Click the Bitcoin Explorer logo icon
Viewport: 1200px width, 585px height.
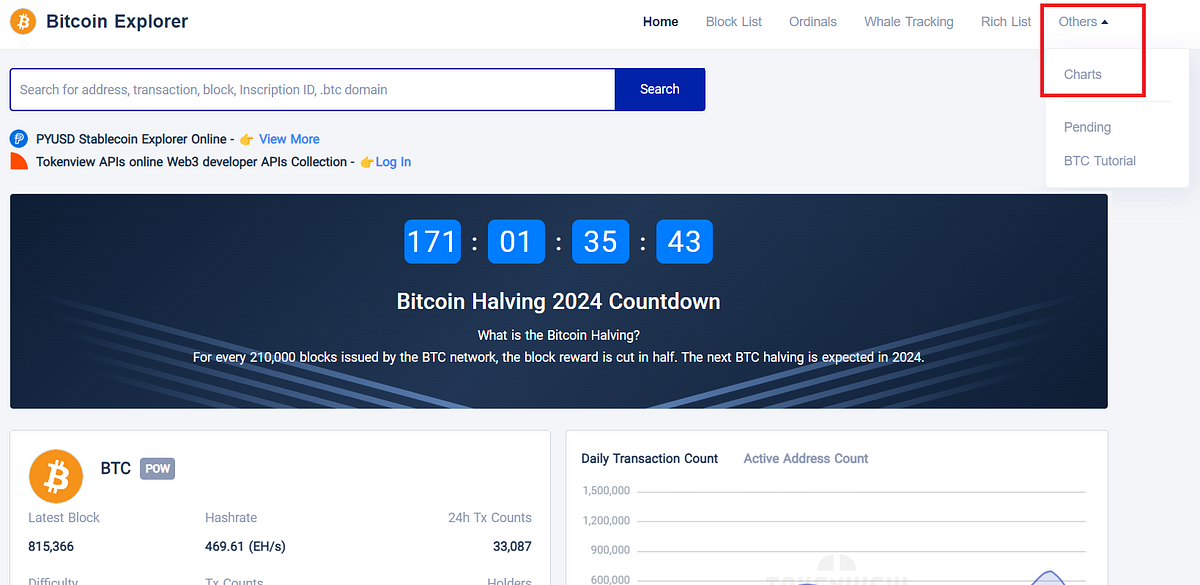pos(22,21)
